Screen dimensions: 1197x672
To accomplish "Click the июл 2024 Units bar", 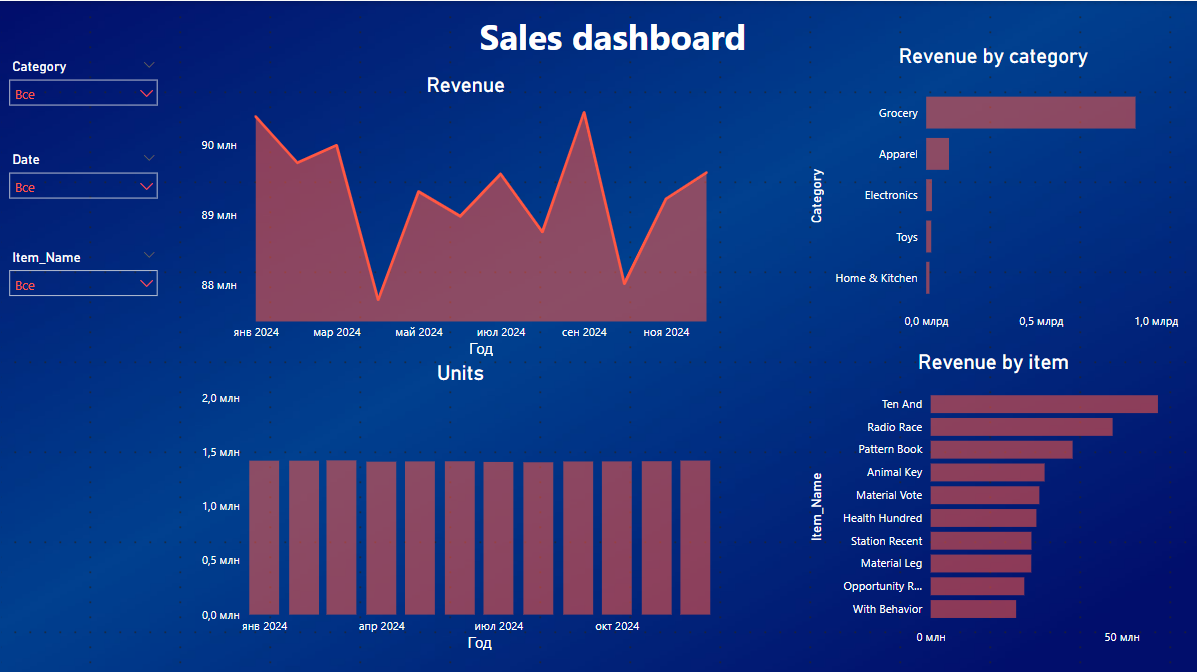I will point(498,538).
